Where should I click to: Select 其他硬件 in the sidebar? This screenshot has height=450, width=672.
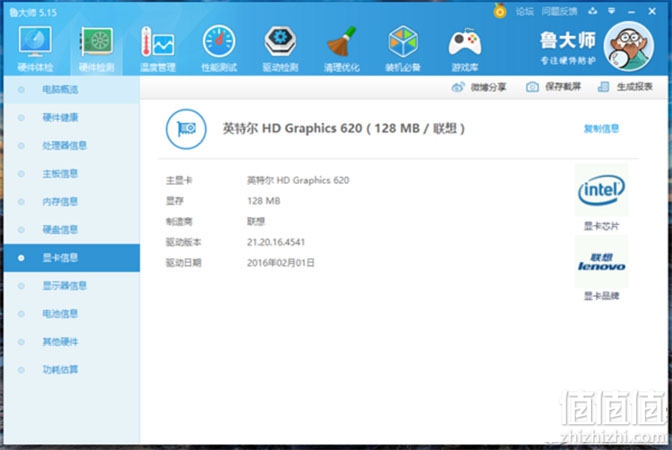tap(72, 342)
